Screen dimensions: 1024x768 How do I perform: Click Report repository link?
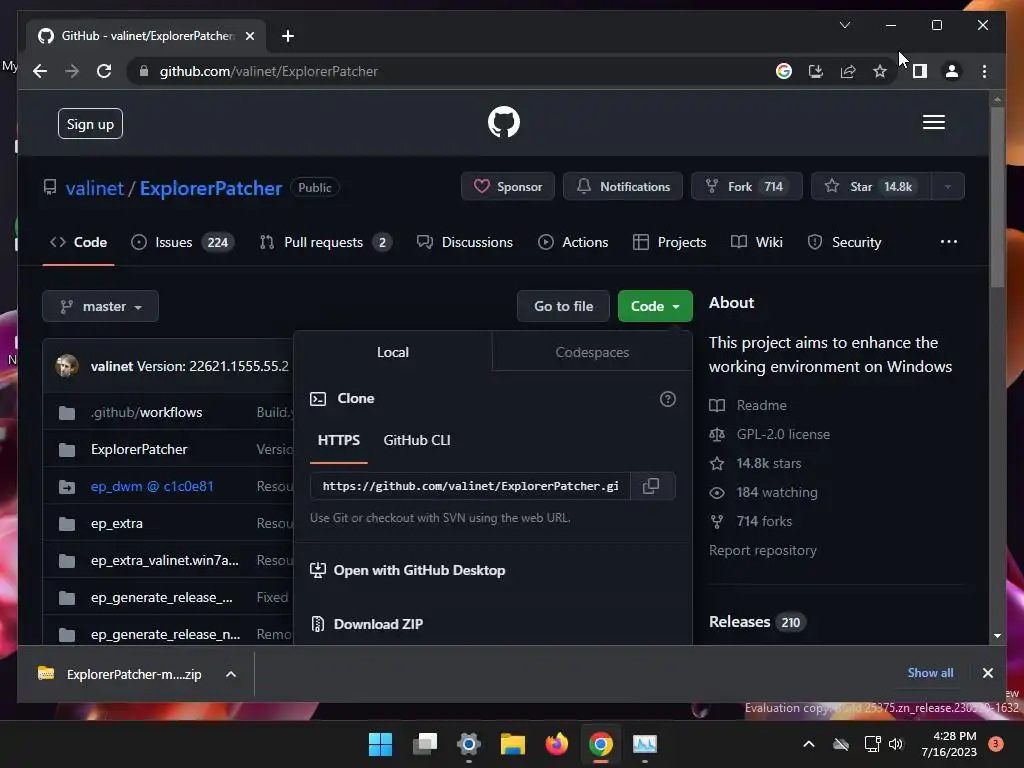tap(763, 551)
